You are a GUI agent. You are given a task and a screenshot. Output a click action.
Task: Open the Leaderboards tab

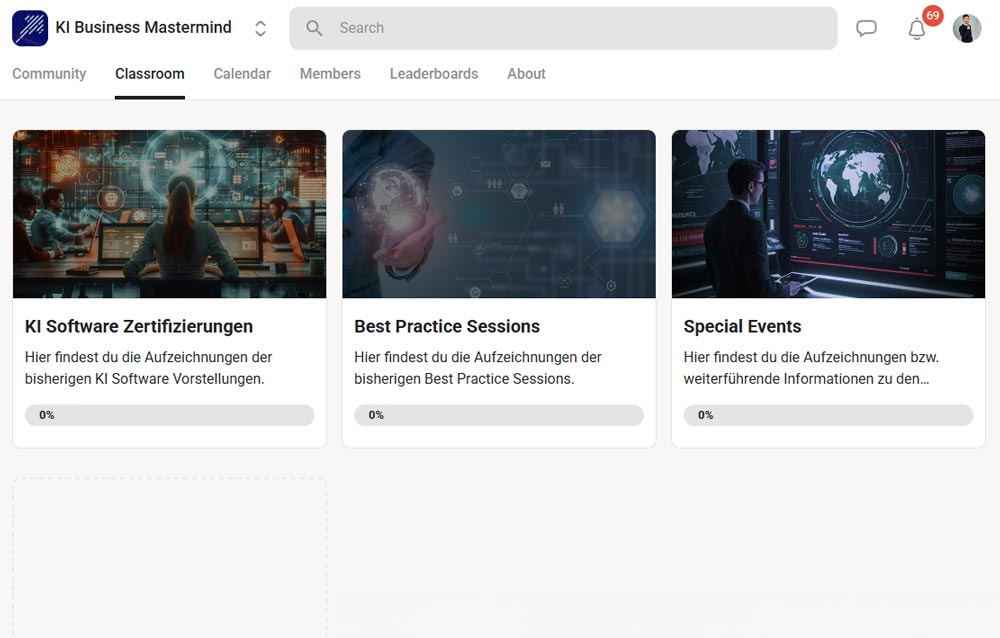coord(434,74)
